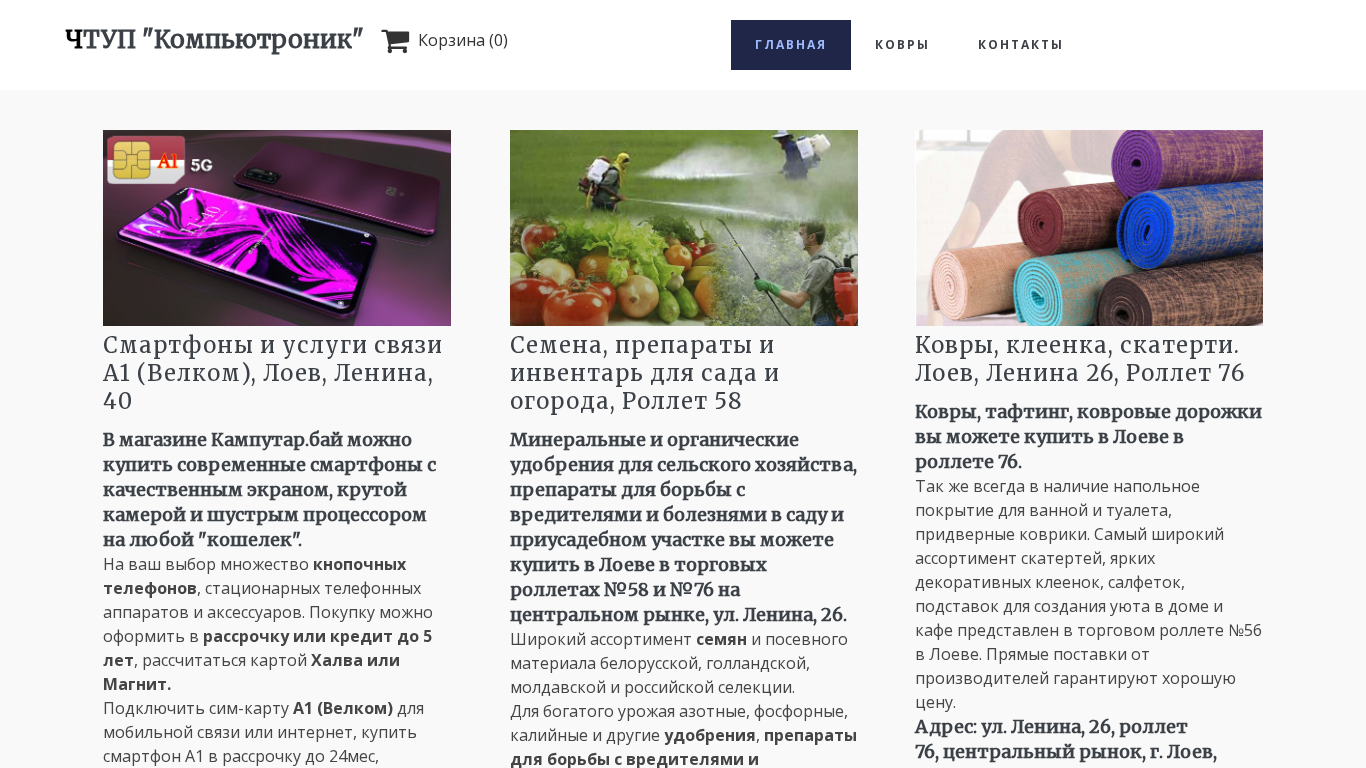The image size is (1366, 768).
Task: Click the bold Ковры, тафтинг, ковровые дорожки text
Action: point(1089,437)
